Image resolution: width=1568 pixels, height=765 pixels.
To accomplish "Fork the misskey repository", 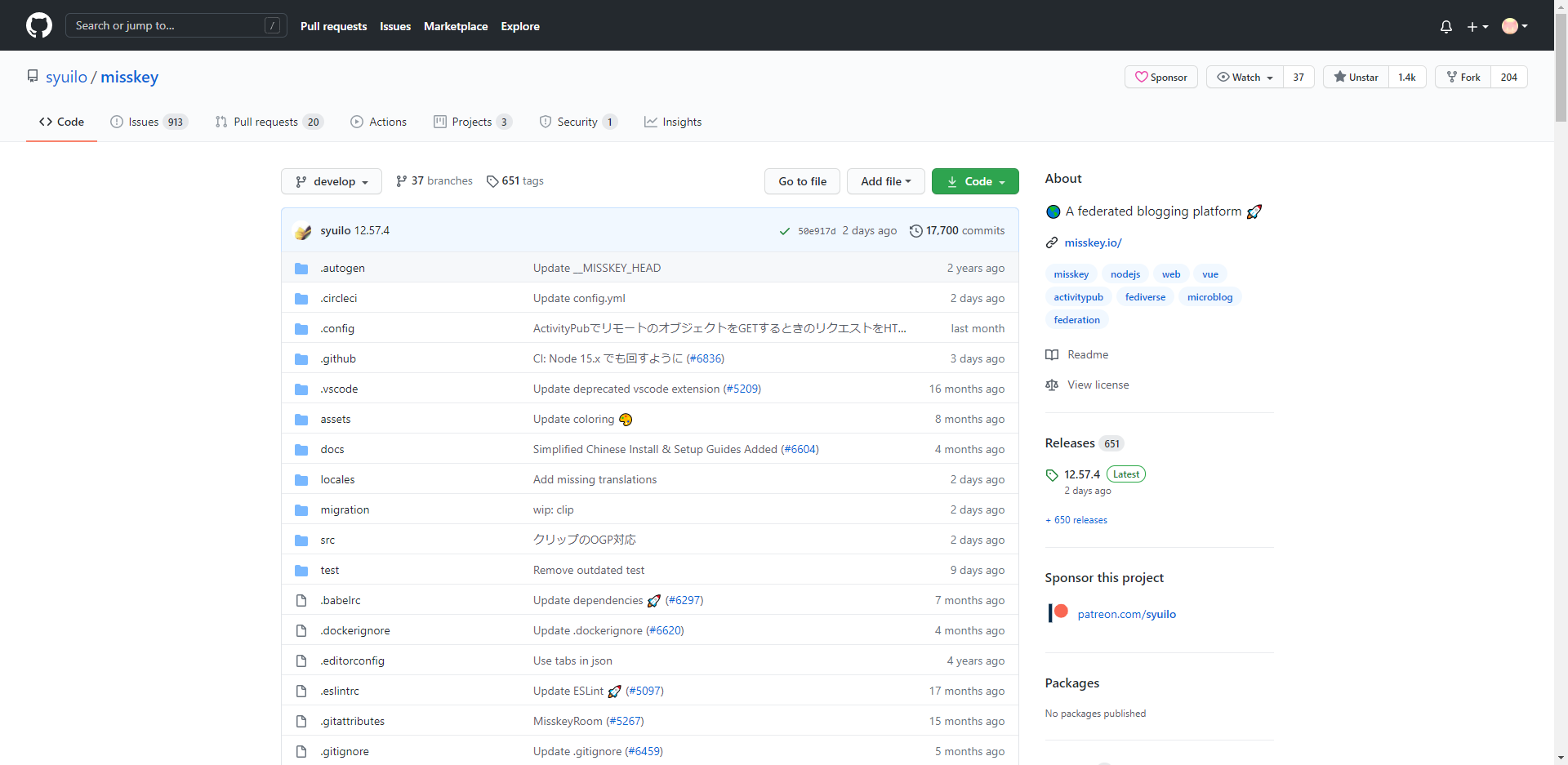I will (x=1463, y=77).
